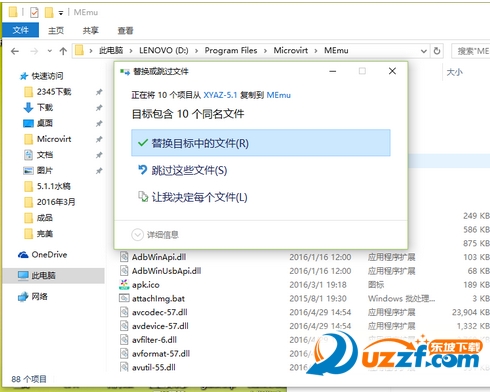
Task: Select file attachImg.bat
Action: pyautogui.click(x=158, y=298)
